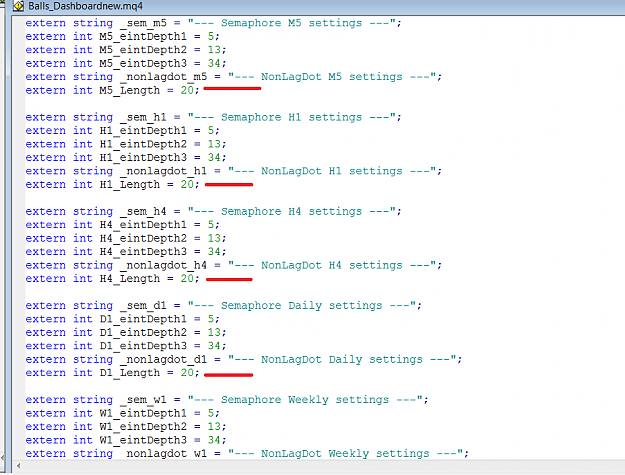
Task: Click line 'extern int H4_eintDepth1 = 5;'
Action: [122, 225]
